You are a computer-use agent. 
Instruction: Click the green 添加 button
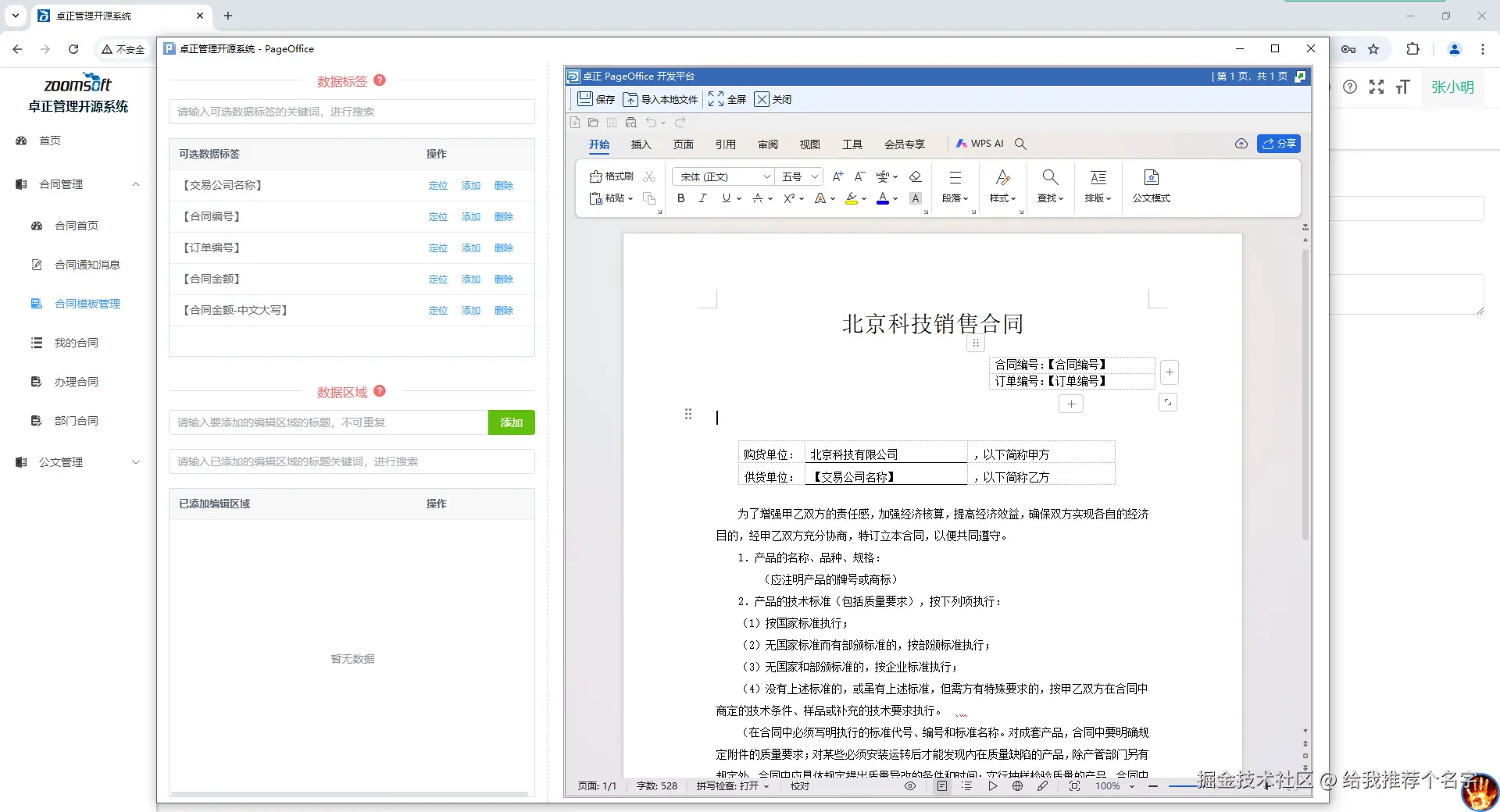[x=512, y=422]
